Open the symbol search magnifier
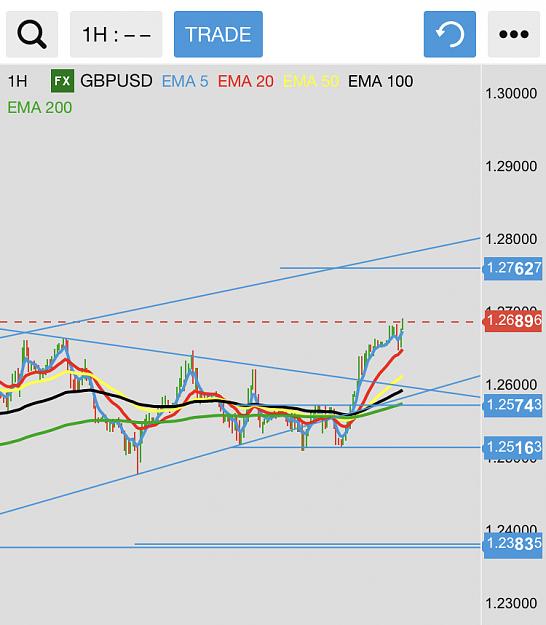This screenshot has width=546, height=625. tap(32, 34)
